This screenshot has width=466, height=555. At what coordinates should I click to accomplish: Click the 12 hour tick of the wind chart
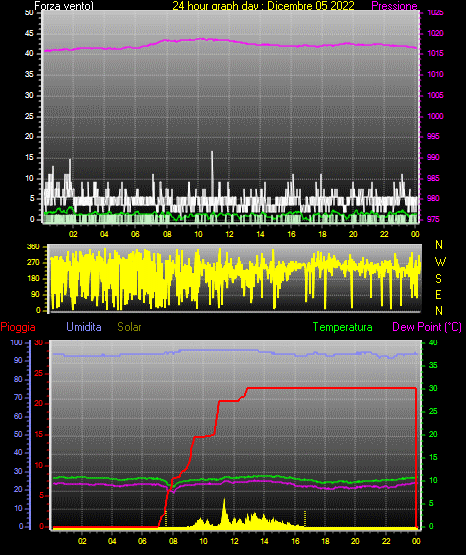[229, 234]
